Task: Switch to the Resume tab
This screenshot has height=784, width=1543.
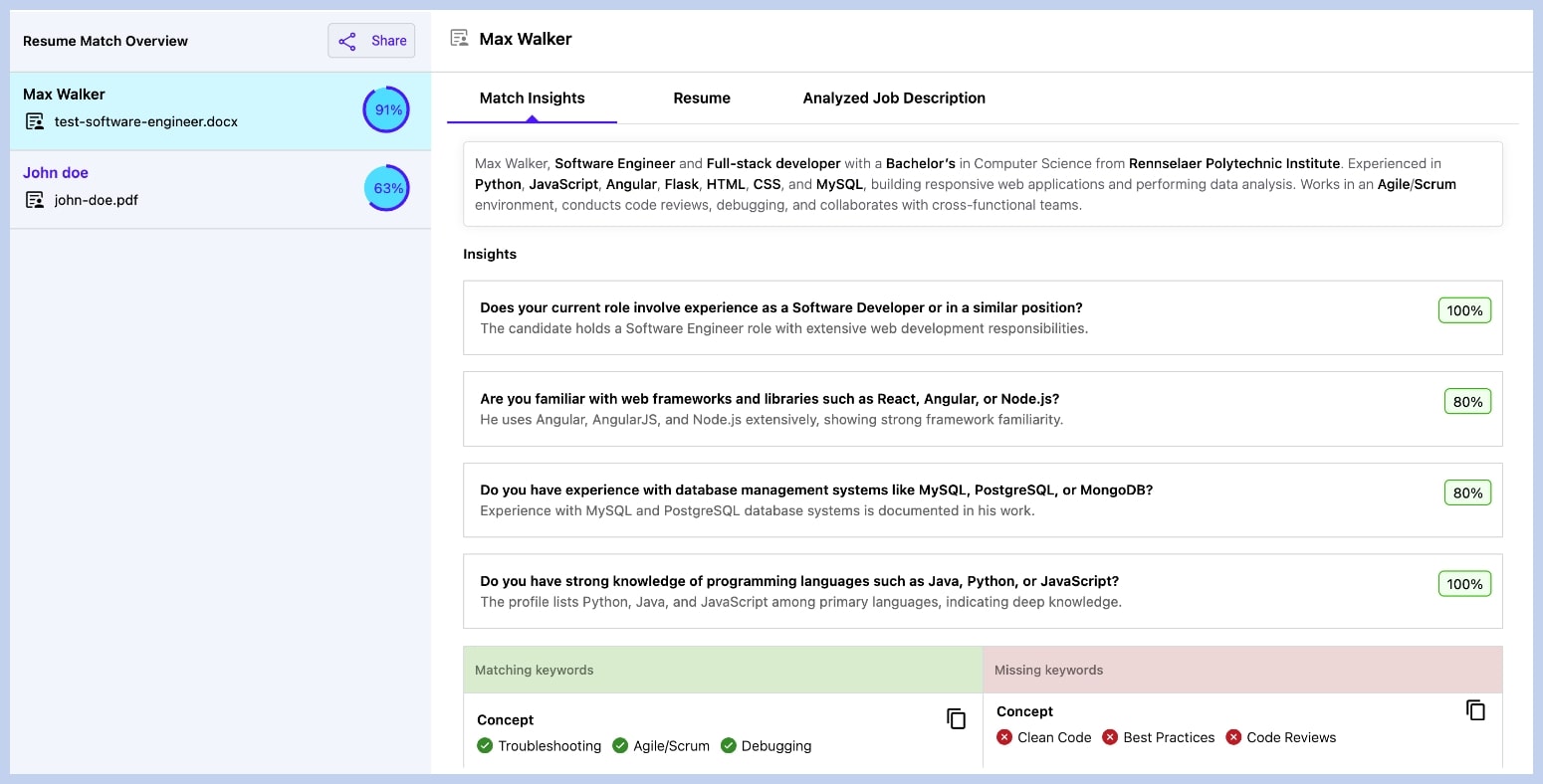Action: pyautogui.click(x=702, y=98)
